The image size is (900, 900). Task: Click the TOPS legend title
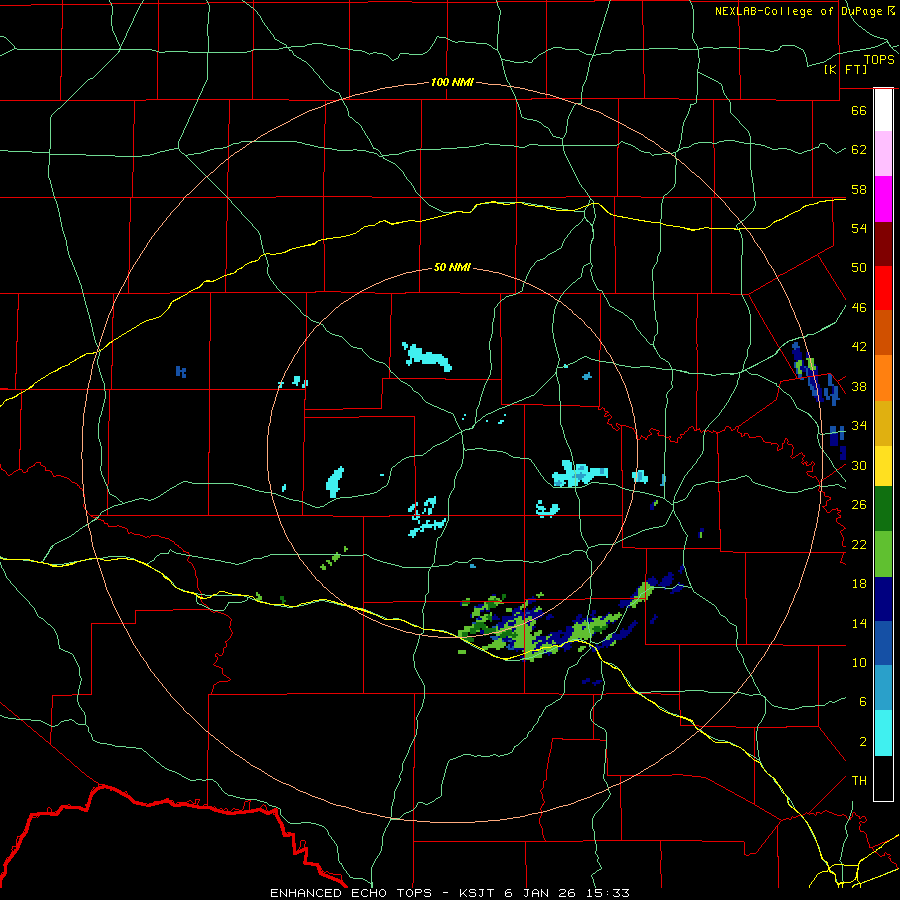pyautogui.click(x=879, y=60)
